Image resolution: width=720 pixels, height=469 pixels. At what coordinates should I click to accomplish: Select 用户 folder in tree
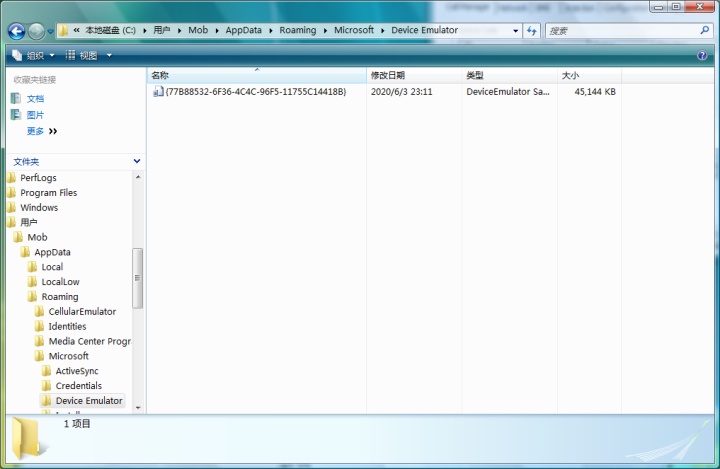[x=28, y=222]
